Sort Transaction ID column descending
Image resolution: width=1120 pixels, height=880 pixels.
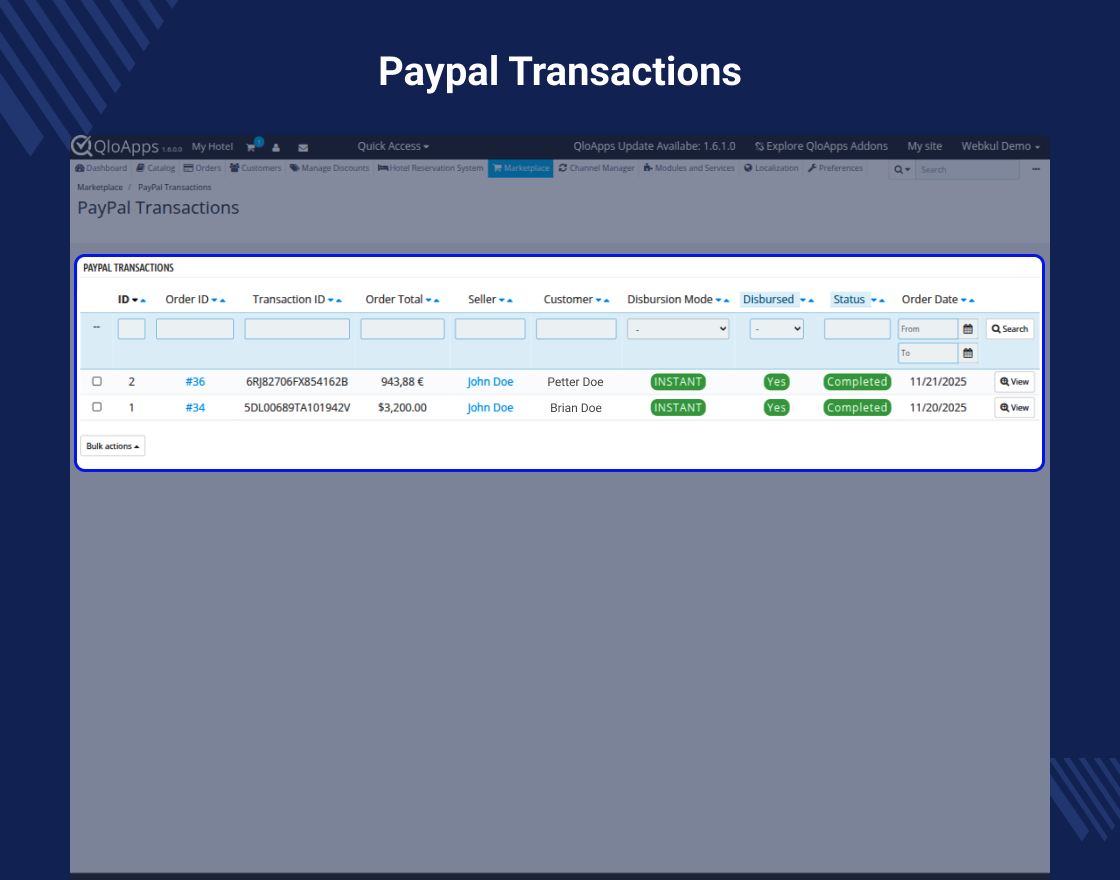(331, 300)
